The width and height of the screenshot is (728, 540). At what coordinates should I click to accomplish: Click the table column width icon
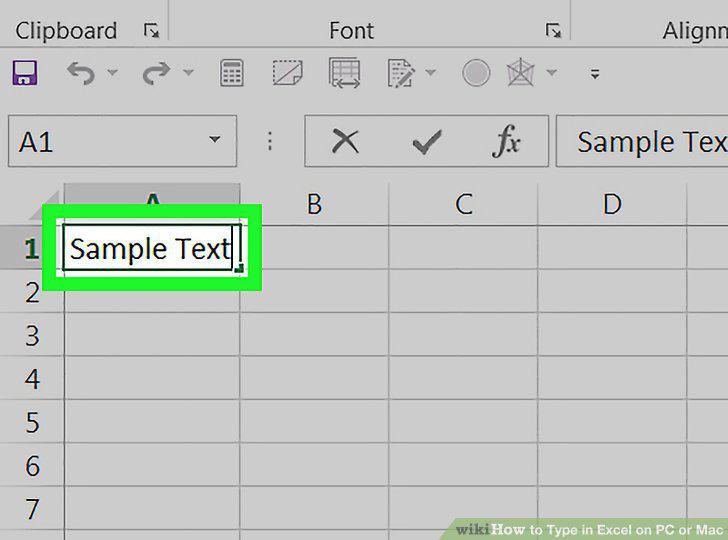[344, 72]
